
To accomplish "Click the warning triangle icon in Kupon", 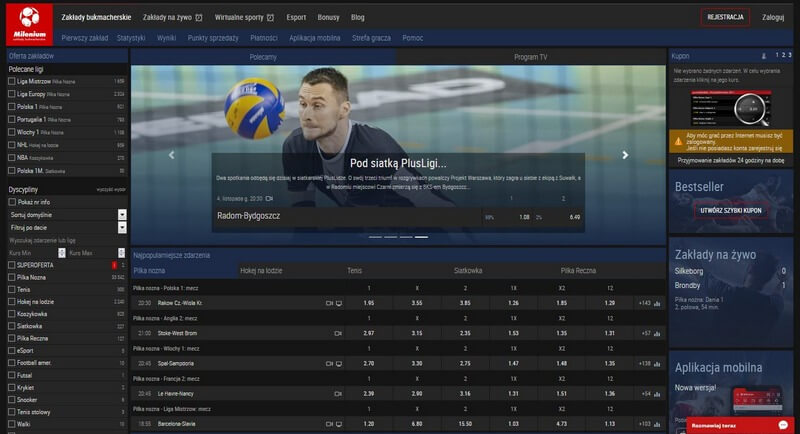I will 678,142.
